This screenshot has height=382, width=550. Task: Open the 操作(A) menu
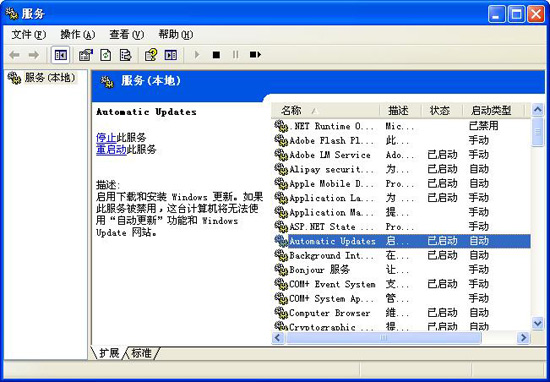click(x=78, y=34)
